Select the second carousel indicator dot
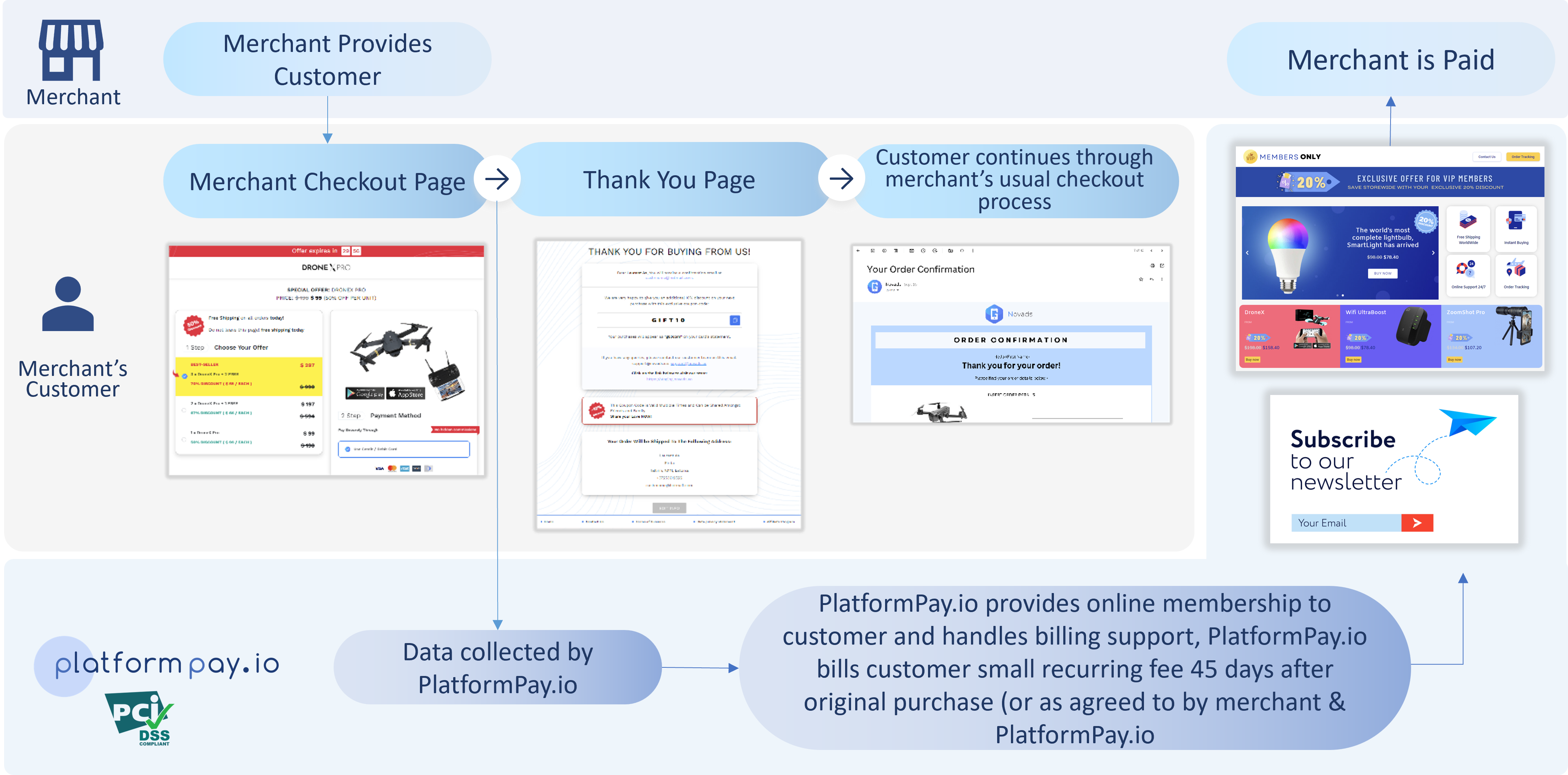1568x775 pixels. point(1343,295)
